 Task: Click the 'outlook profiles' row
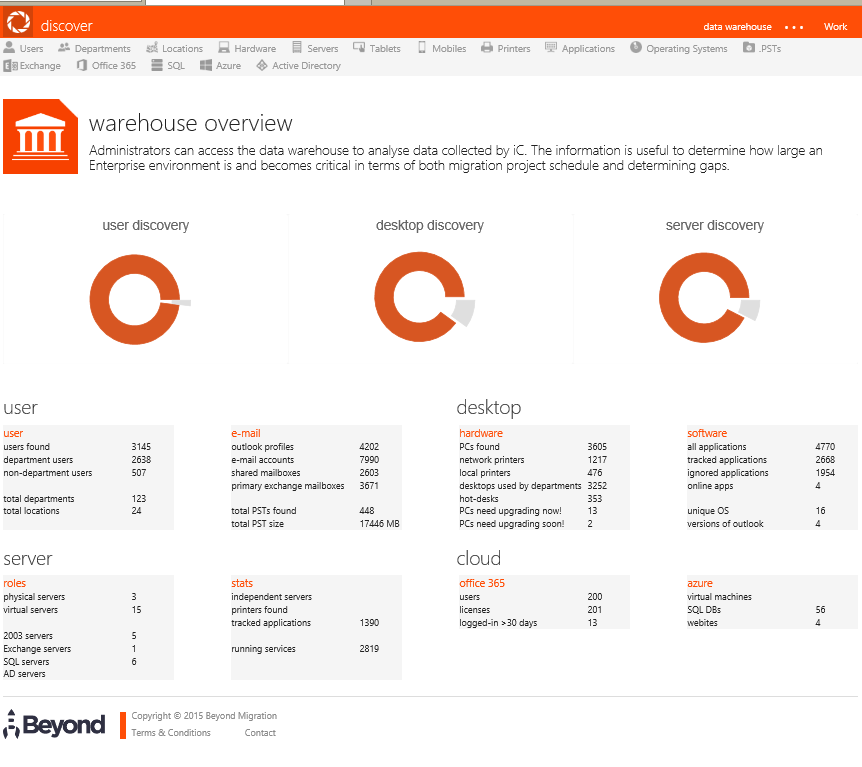(x=316, y=446)
